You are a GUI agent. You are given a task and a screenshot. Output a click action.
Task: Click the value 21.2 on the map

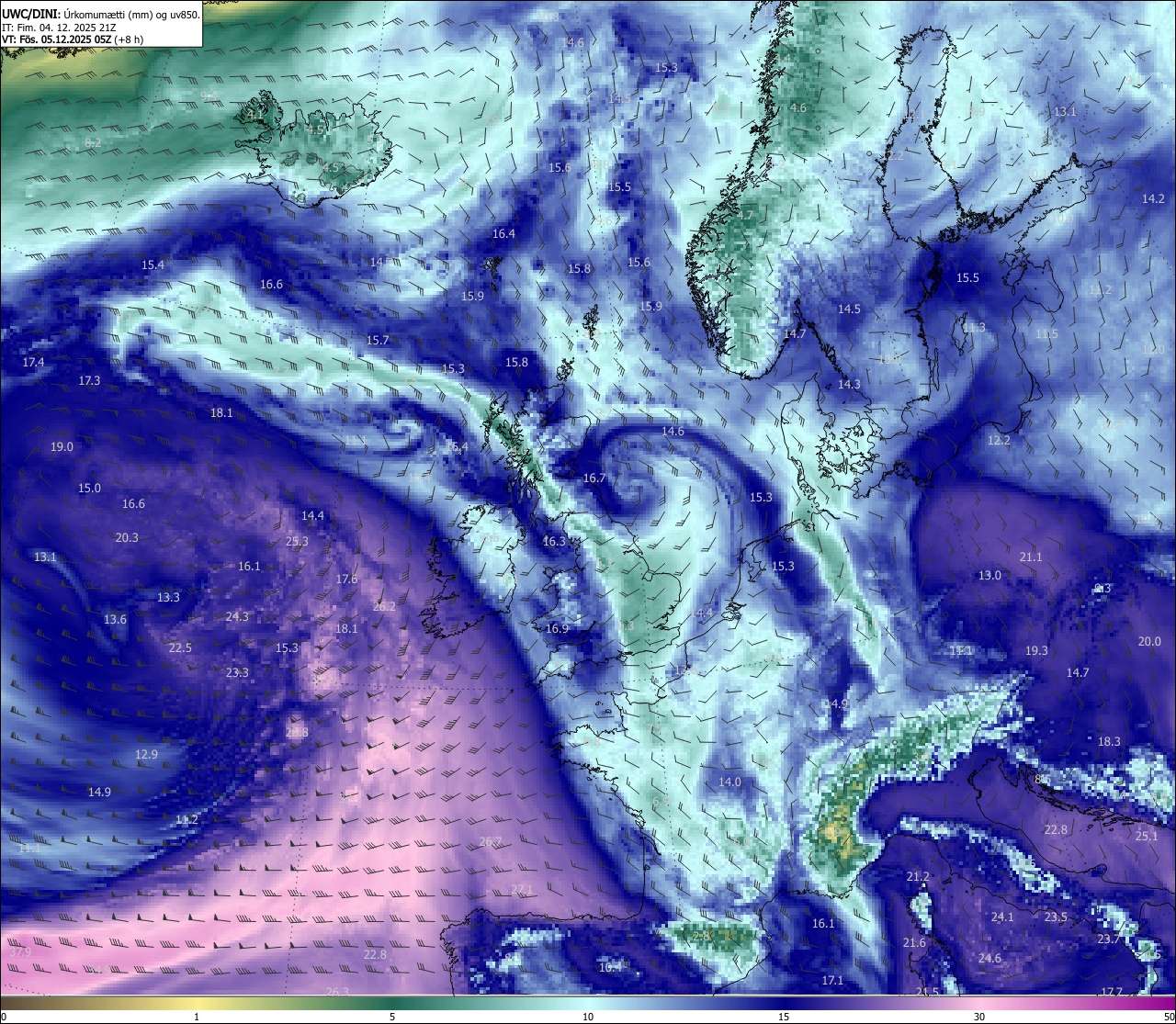click(918, 877)
